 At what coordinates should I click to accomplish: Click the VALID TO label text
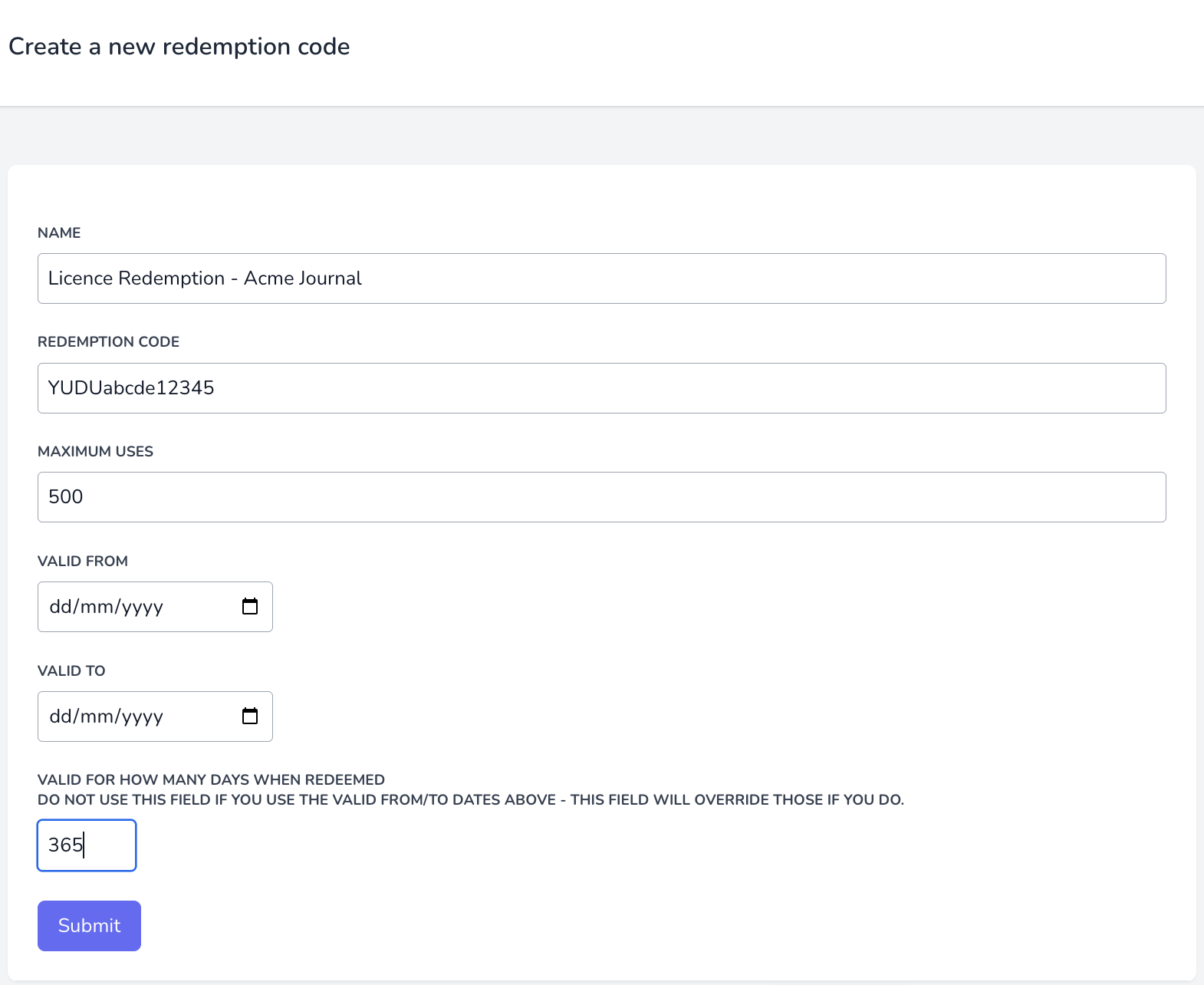[71, 671]
